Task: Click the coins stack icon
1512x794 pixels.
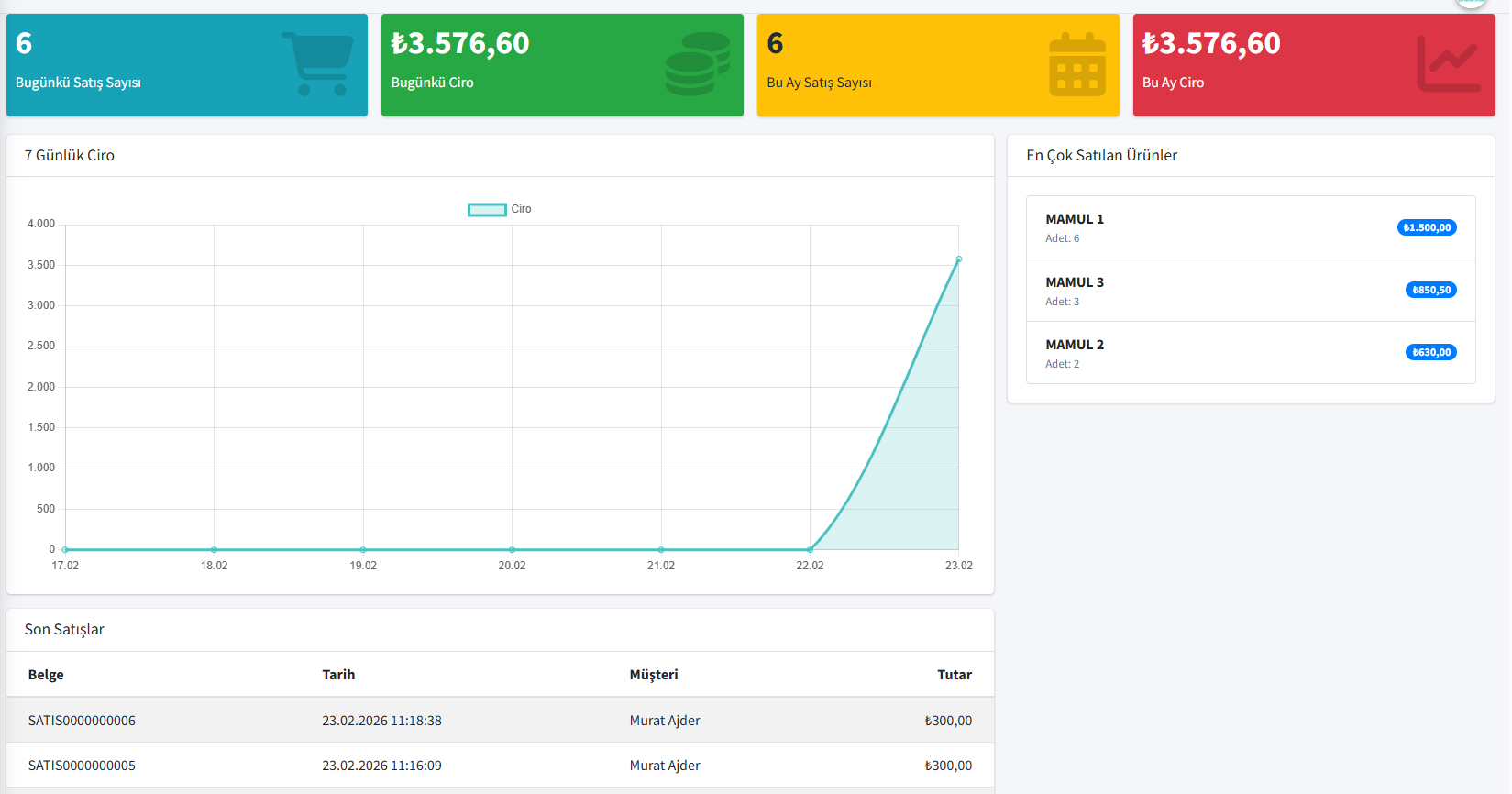Action: [x=697, y=64]
